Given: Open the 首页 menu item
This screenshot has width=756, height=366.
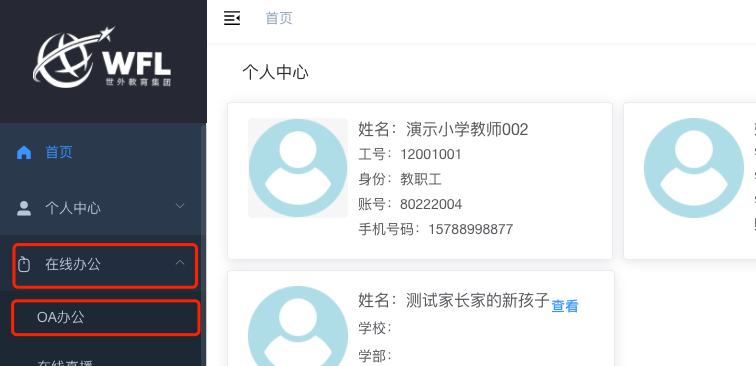Looking at the screenshot, I should pyautogui.click(x=103, y=152).
